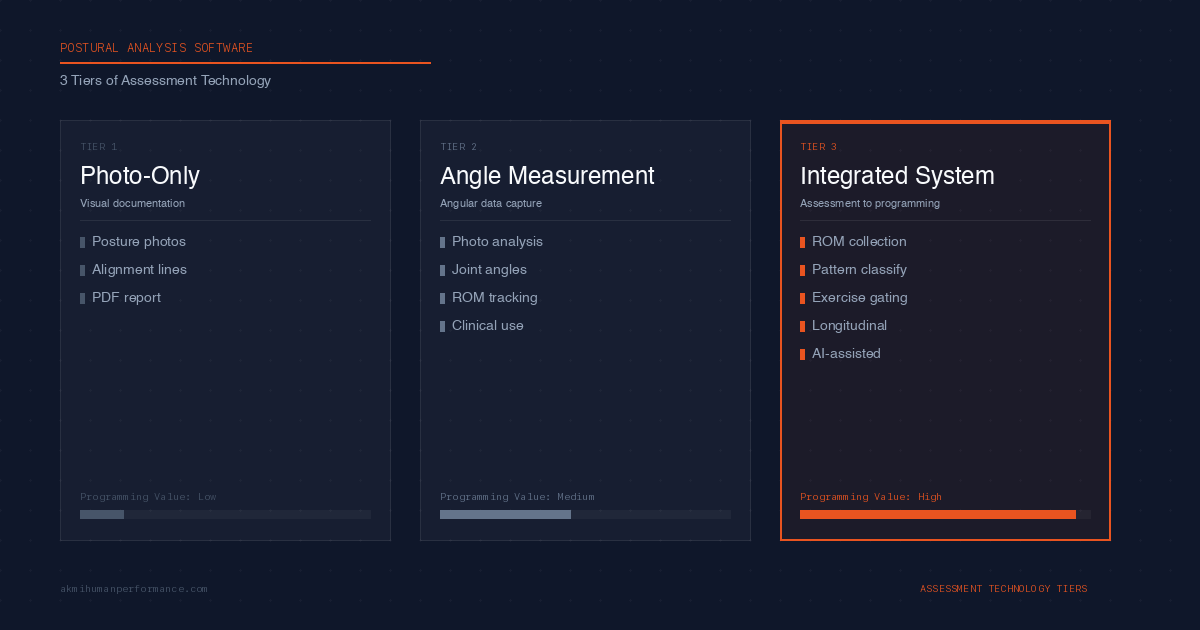
Task: Click the 3 Tiers of Assessment Technology subtitle
Action: click(x=165, y=81)
